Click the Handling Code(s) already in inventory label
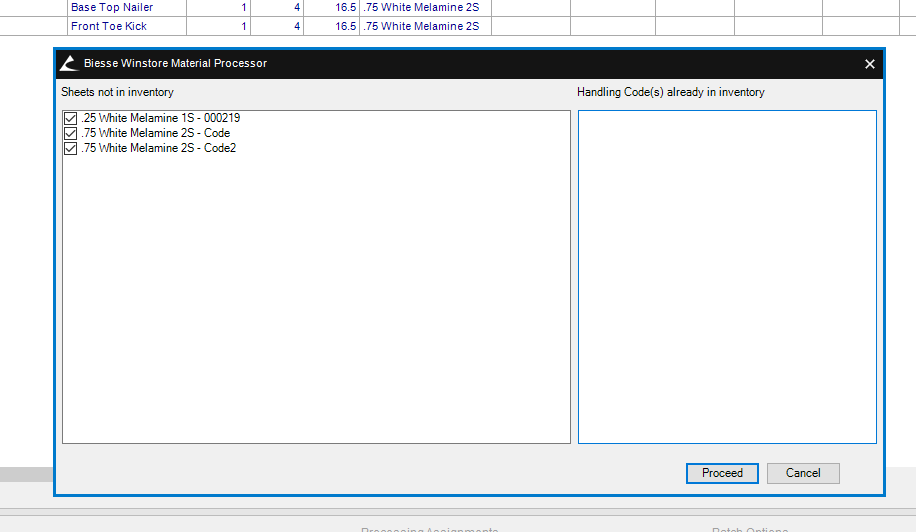The height and width of the screenshot is (532, 916). click(670, 92)
